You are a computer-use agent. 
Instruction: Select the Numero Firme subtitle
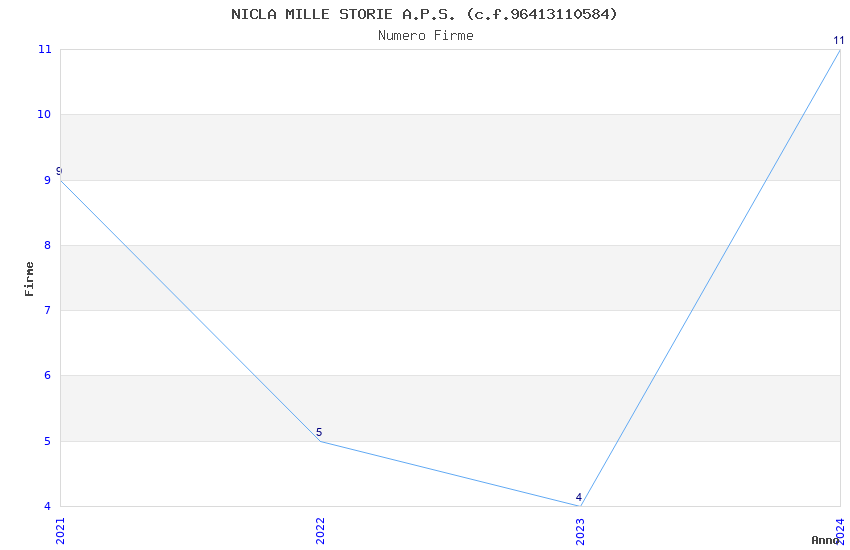425,35
